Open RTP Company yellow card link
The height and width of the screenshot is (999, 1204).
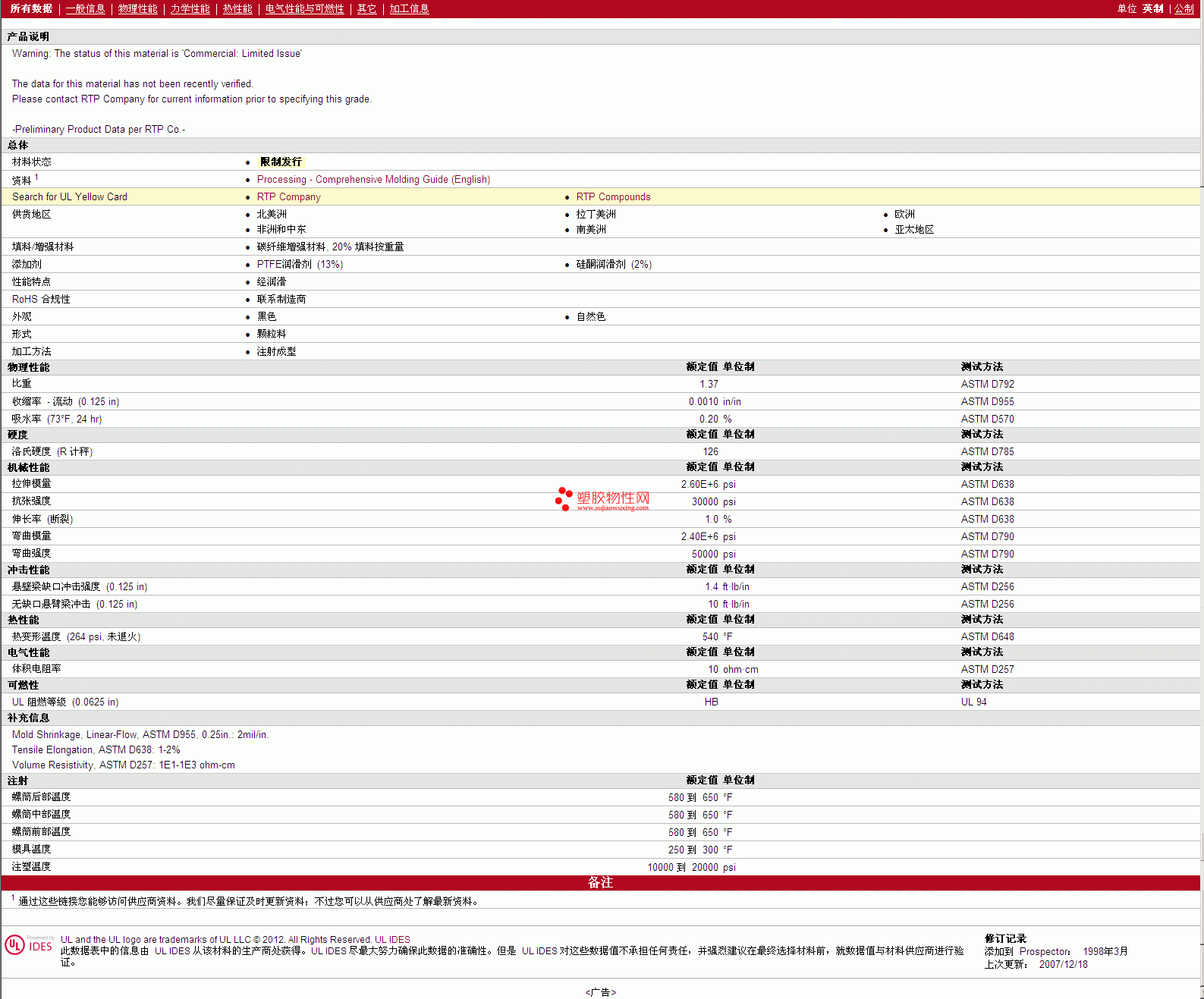coord(288,197)
